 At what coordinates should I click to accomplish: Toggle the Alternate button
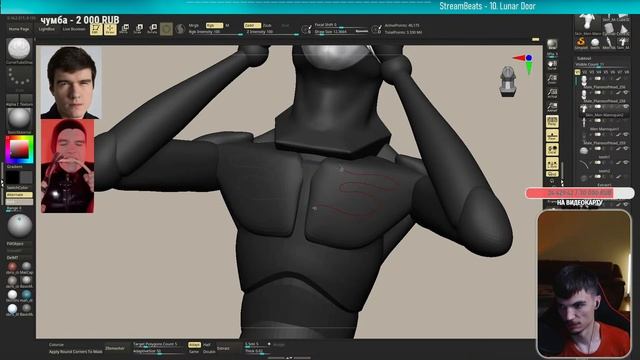[x=19, y=195]
